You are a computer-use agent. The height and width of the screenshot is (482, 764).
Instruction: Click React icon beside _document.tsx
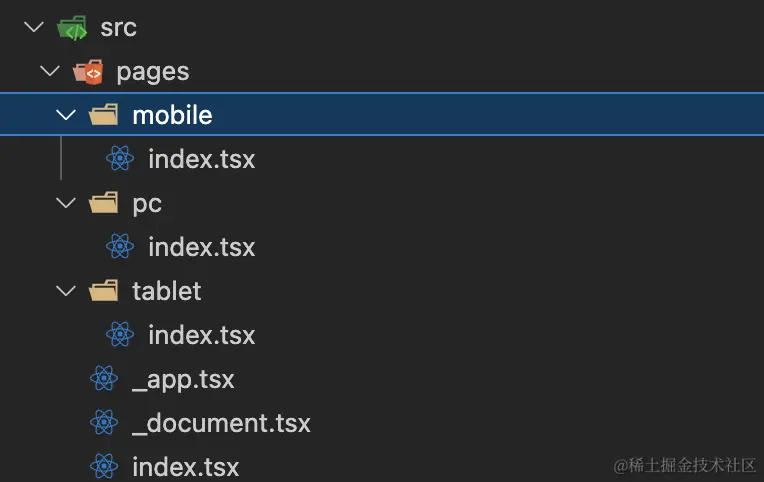coord(104,423)
